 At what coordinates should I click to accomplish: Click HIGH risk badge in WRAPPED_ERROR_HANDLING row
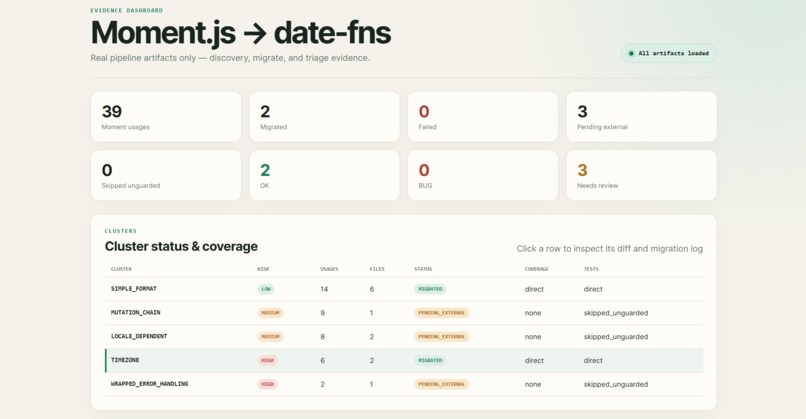[267, 384]
